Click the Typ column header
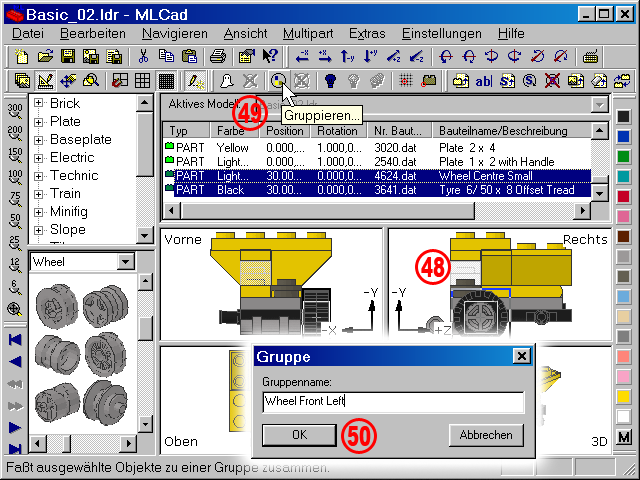The width and height of the screenshot is (640, 480). (x=187, y=131)
